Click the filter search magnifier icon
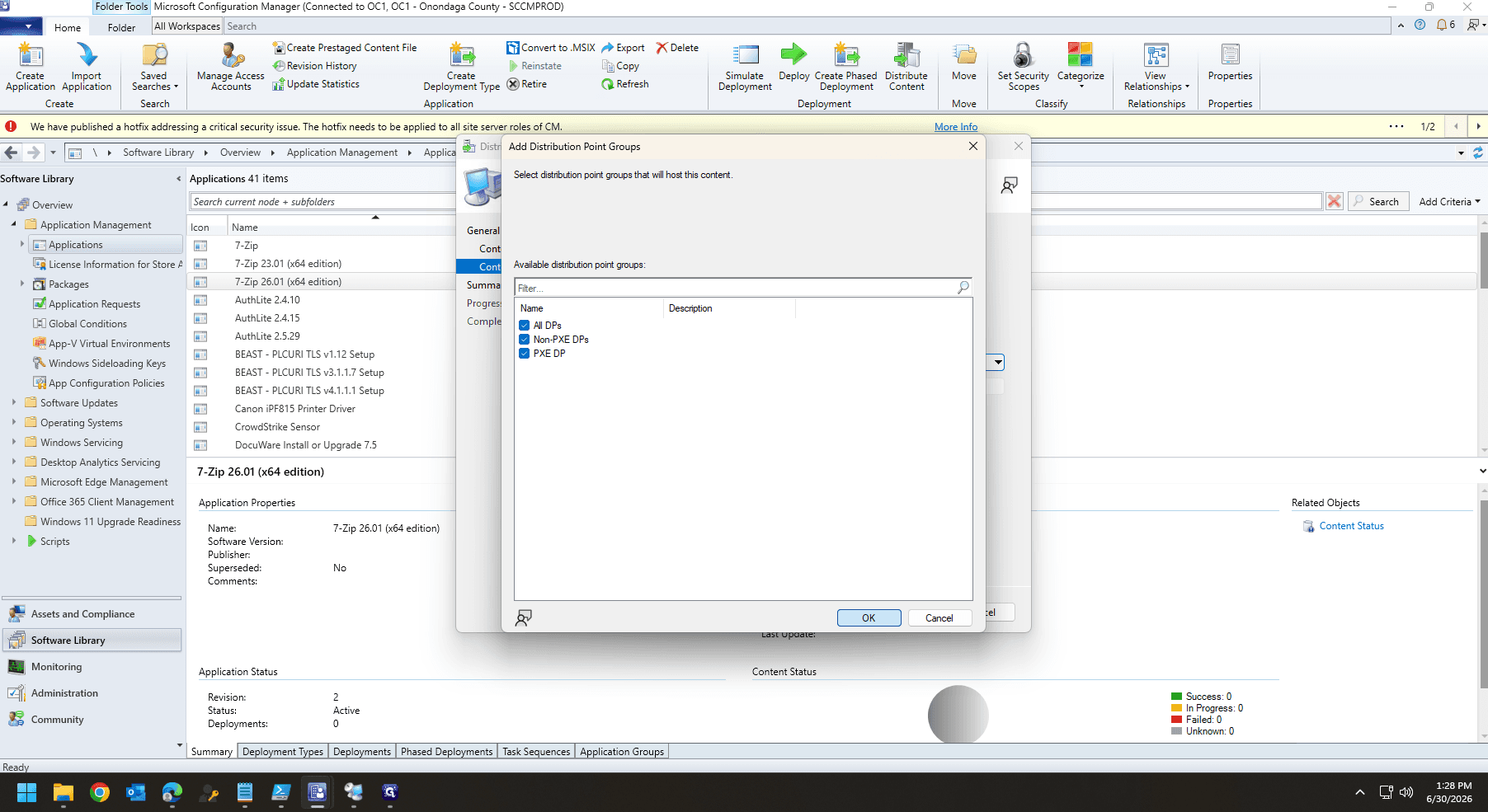This screenshot has height=812, width=1488. [x=963, y=287]
